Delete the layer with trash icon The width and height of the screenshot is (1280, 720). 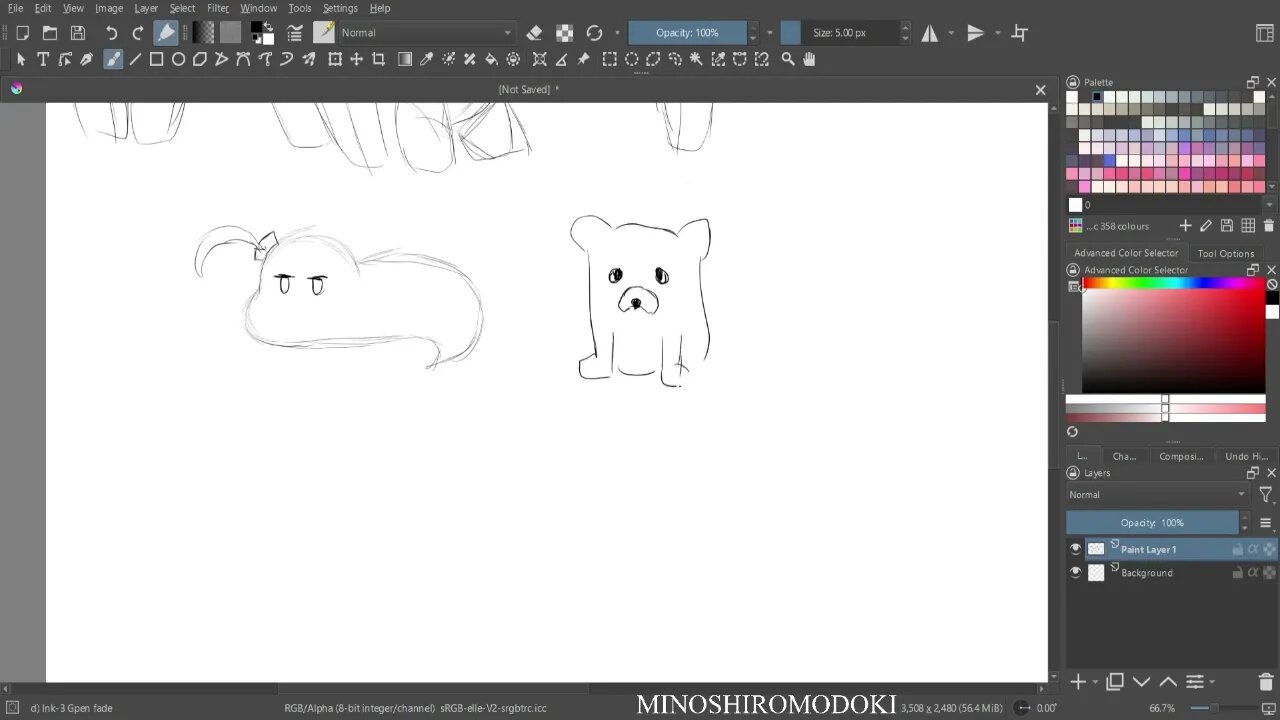point(1266,682)
